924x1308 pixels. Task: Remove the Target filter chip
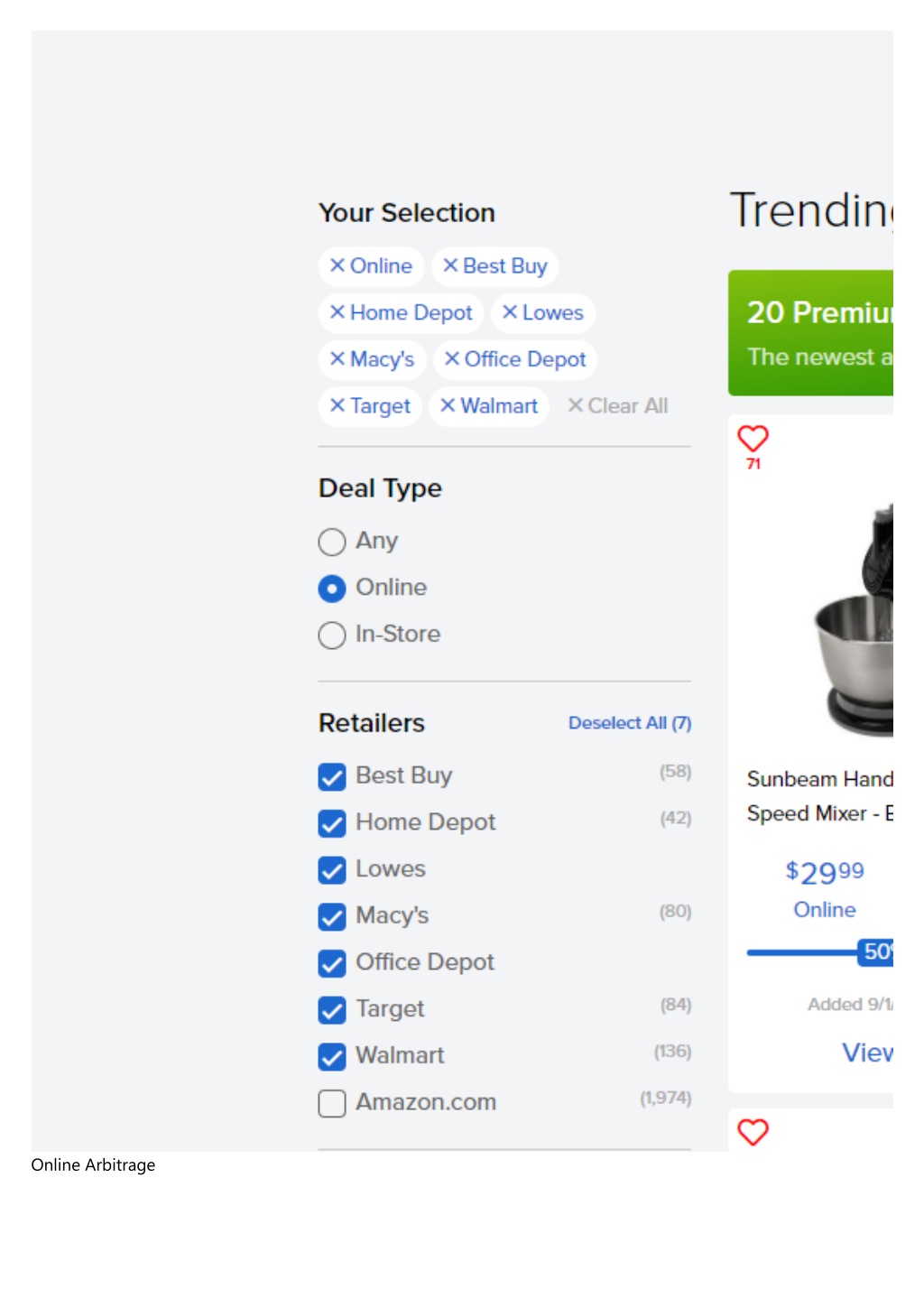pos(370,406)
